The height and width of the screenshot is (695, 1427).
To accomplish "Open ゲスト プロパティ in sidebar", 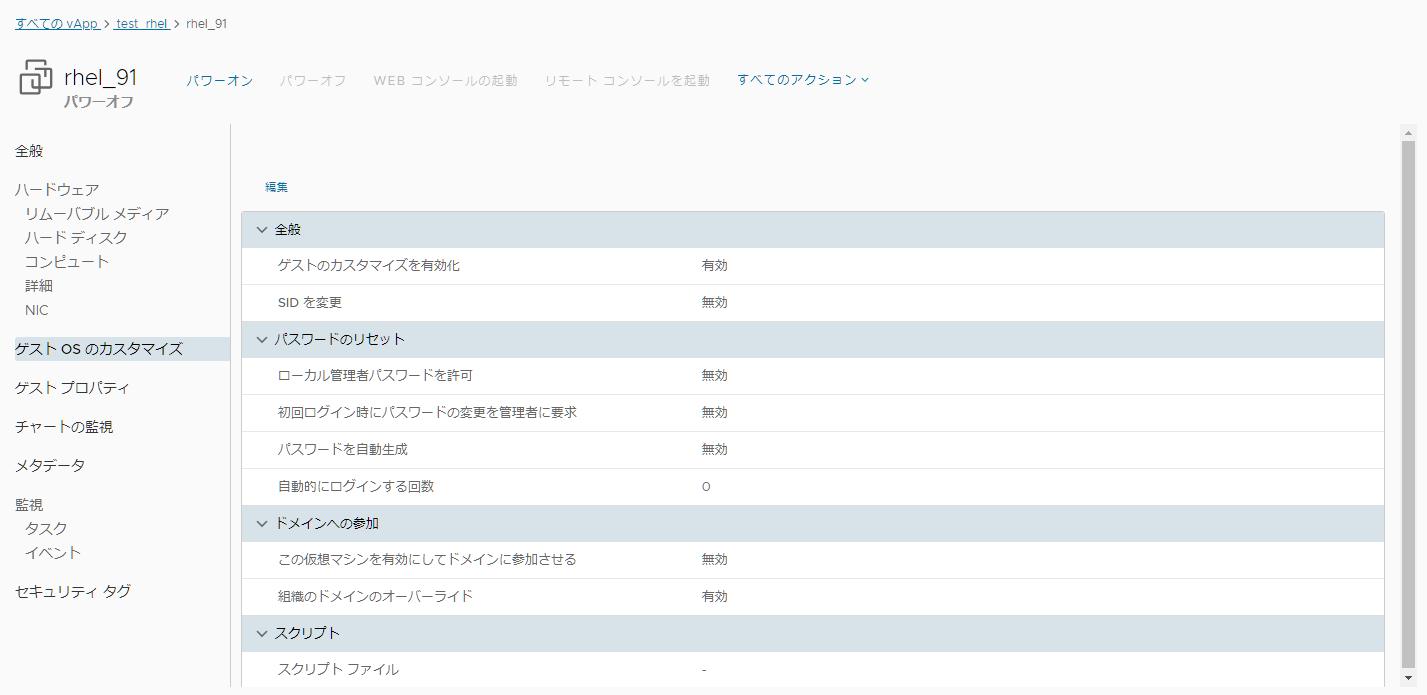I will 72,388.
